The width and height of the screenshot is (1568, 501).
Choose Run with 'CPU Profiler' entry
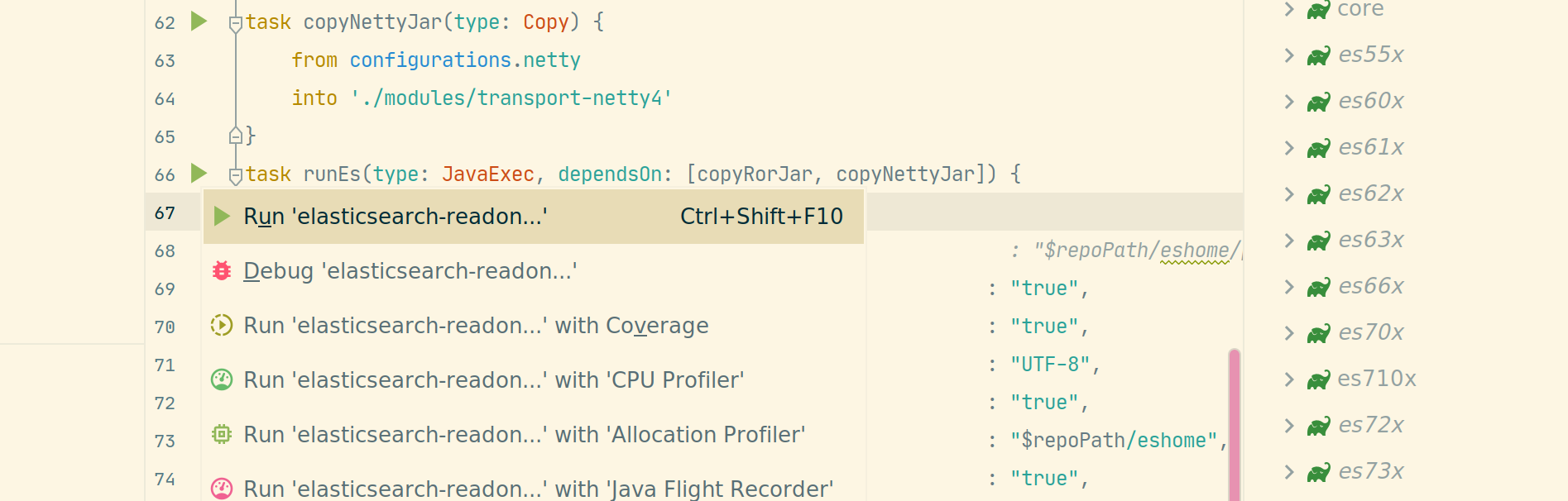(534, 380)
